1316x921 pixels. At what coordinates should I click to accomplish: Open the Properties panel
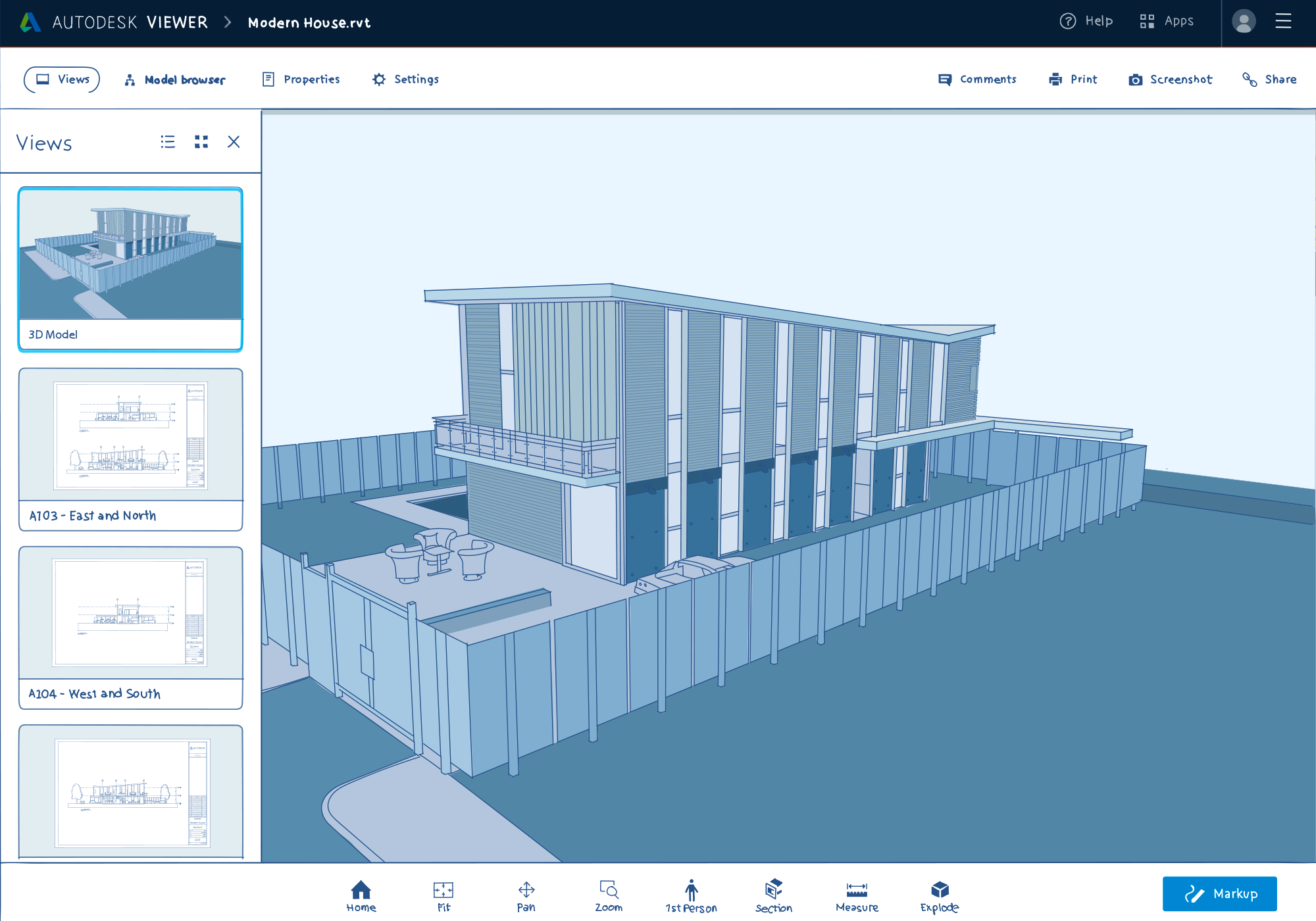[301, 80]
